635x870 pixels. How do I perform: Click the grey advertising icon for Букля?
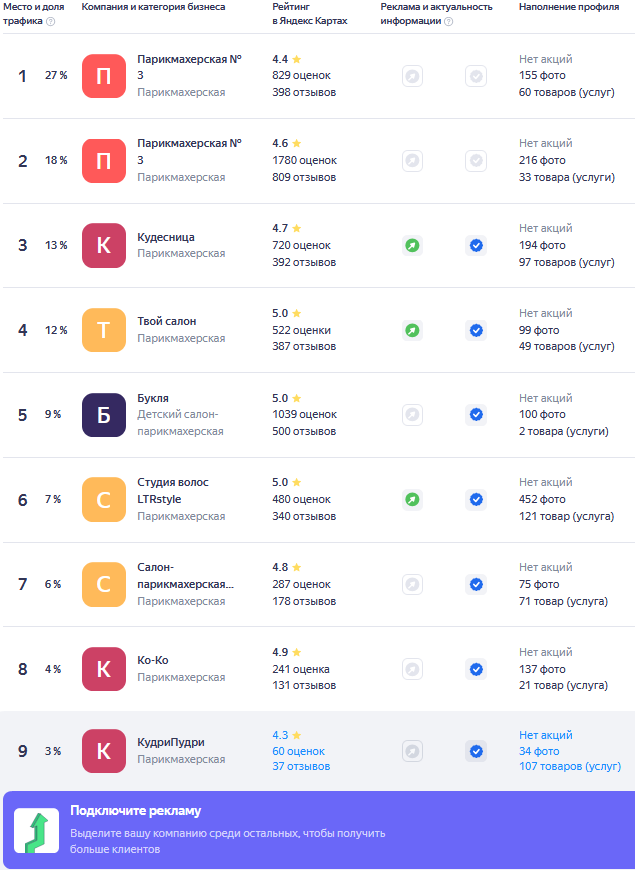(x=412, y=415)
